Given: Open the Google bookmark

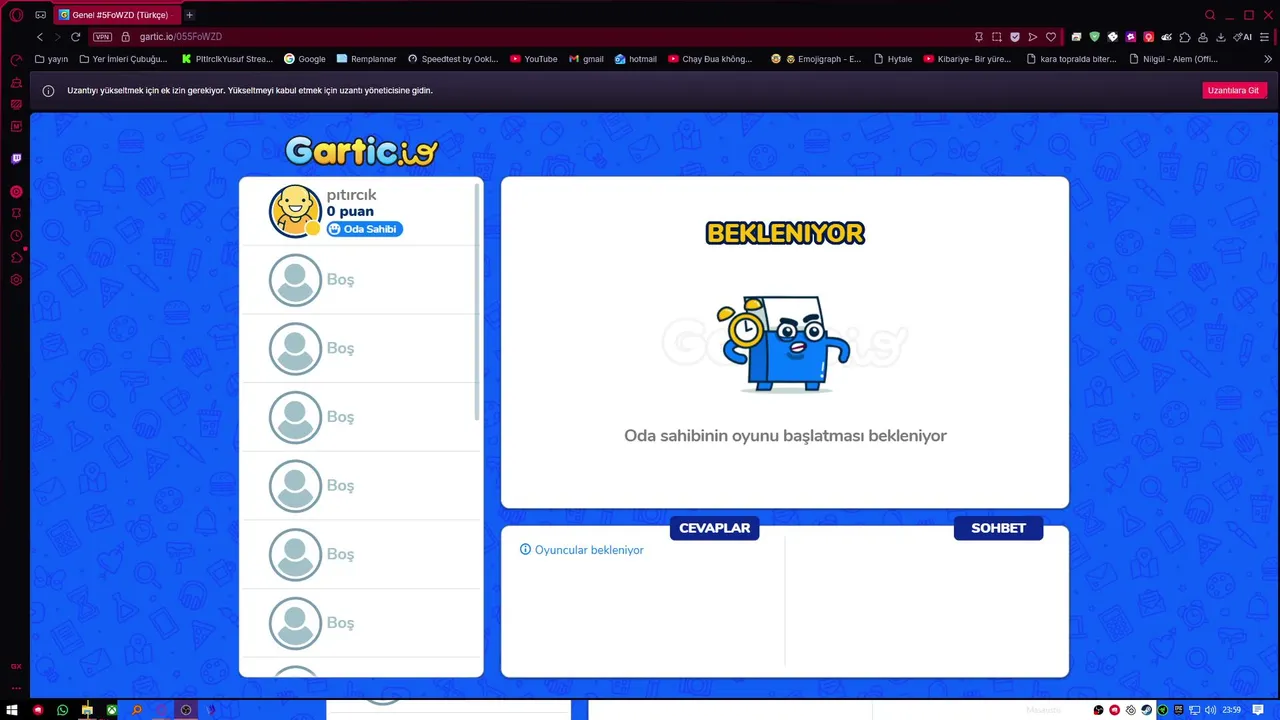Looking at the screenshot, I should [x=305, y=59].
